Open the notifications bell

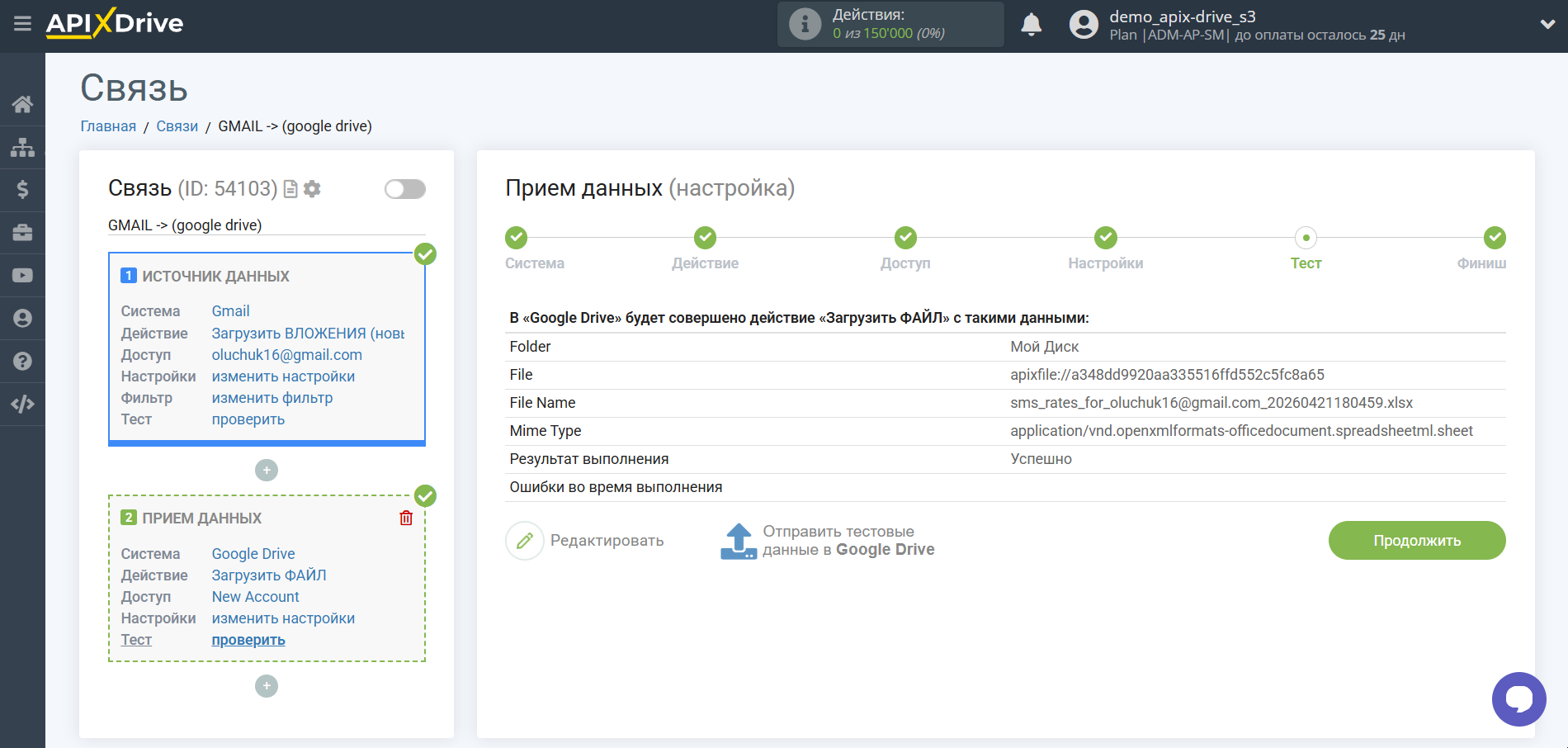click(x=1032, y=25)
